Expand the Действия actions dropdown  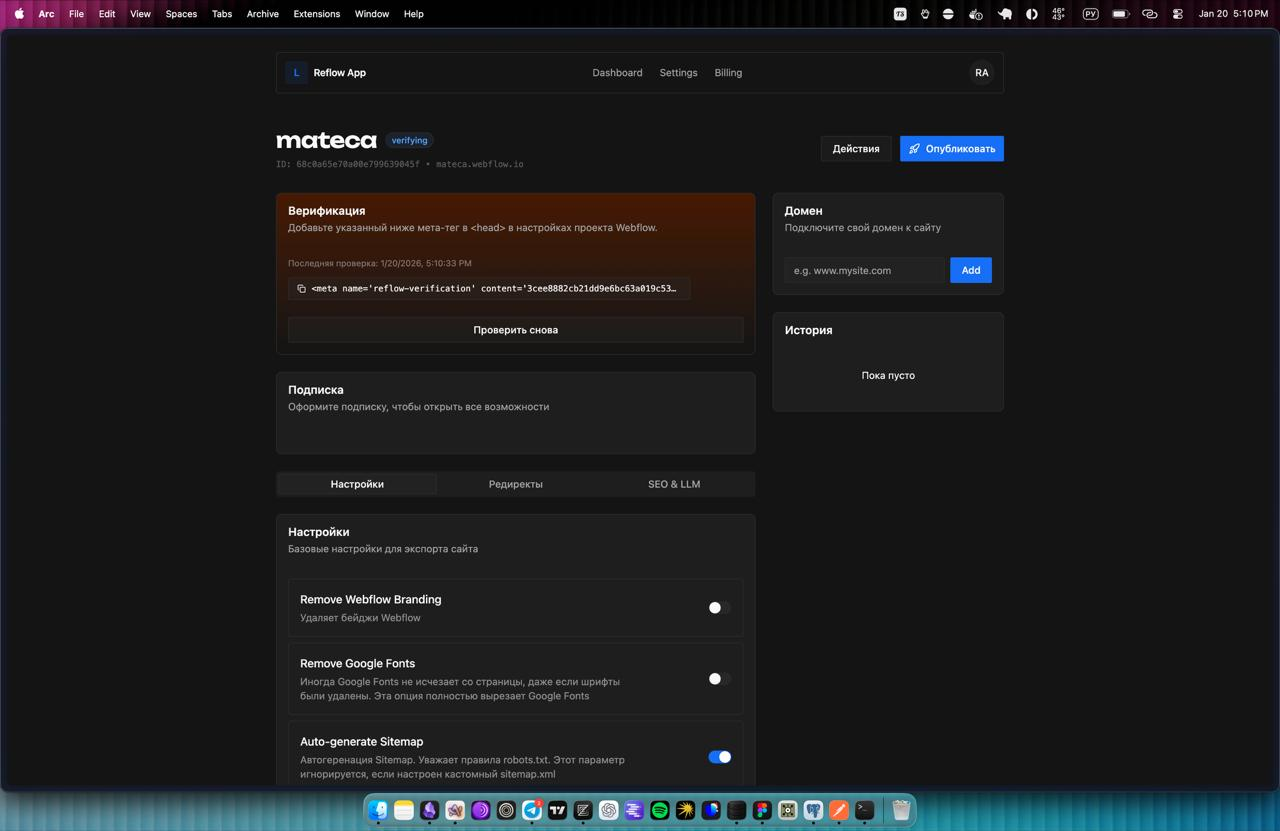coord(856,149)
